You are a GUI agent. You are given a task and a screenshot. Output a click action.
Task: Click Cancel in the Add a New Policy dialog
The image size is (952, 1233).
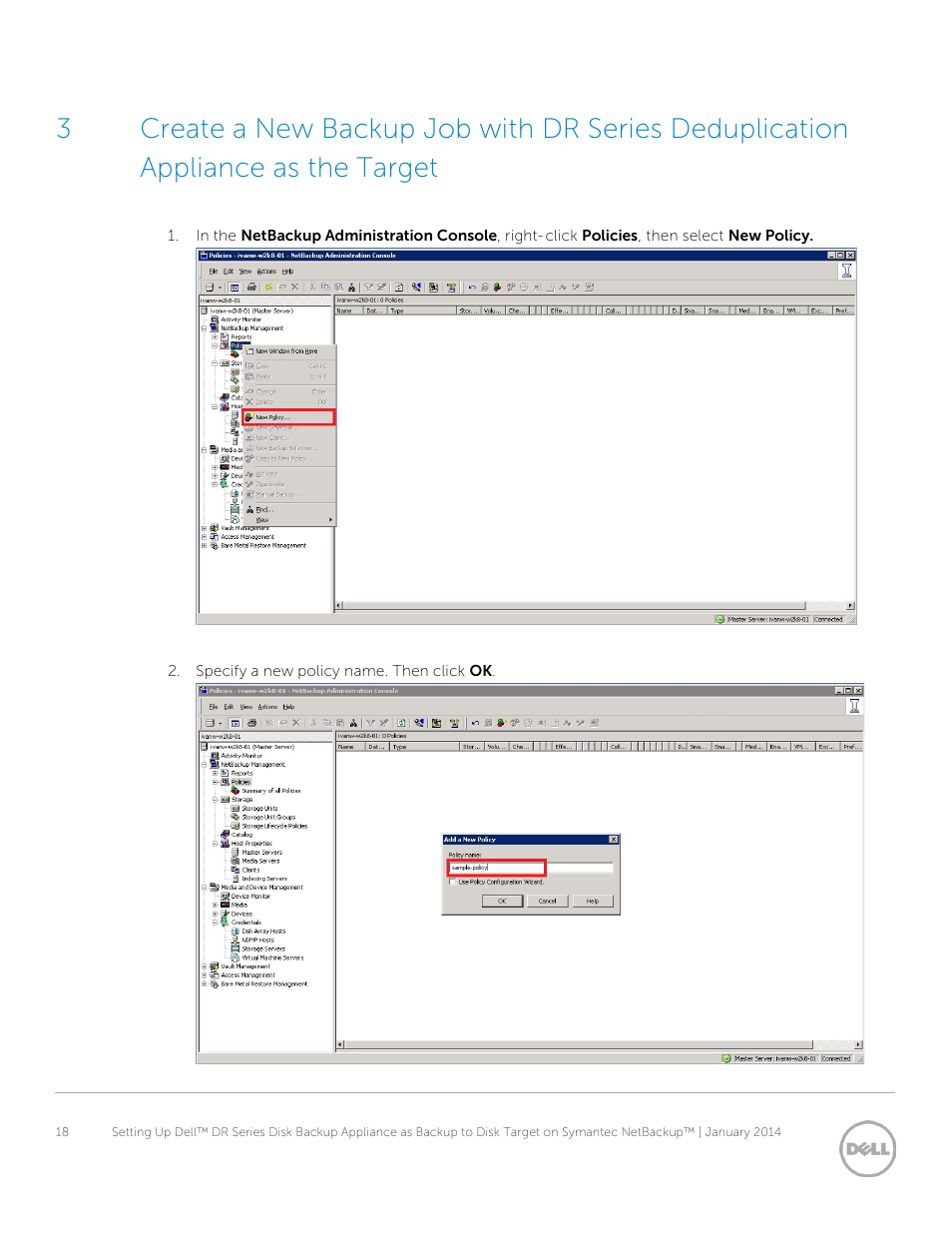(547, 901)
